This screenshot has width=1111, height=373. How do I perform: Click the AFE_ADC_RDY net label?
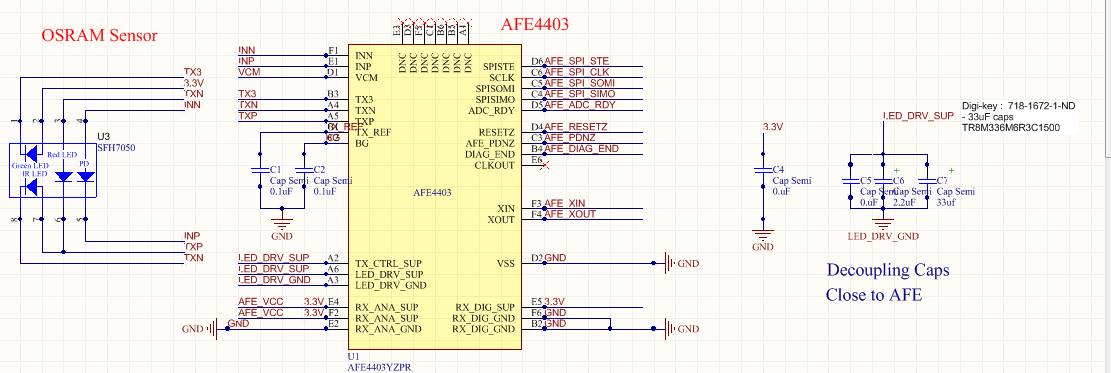(580, 105)
